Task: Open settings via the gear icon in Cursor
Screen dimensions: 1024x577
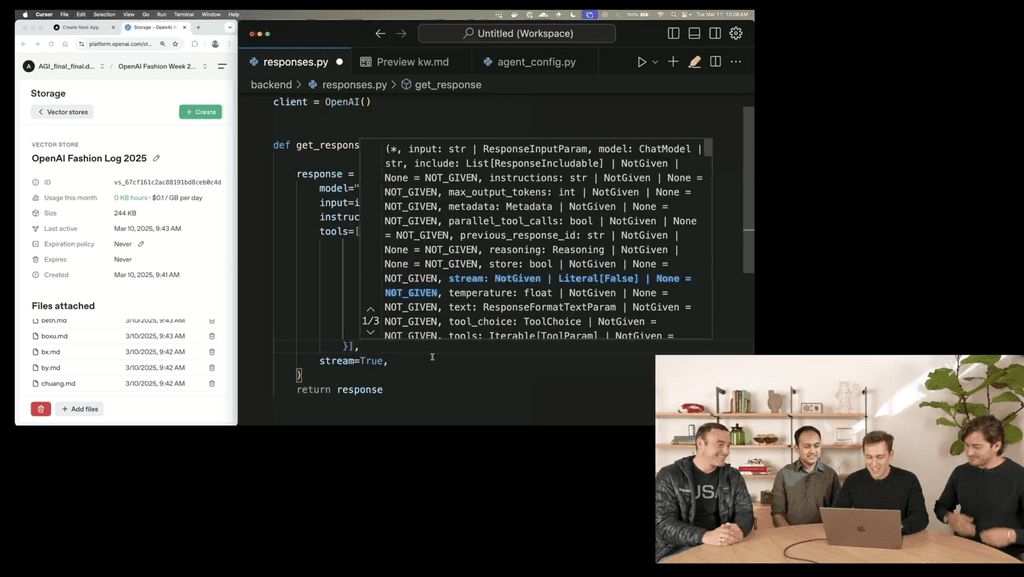Action: [736, 34]
